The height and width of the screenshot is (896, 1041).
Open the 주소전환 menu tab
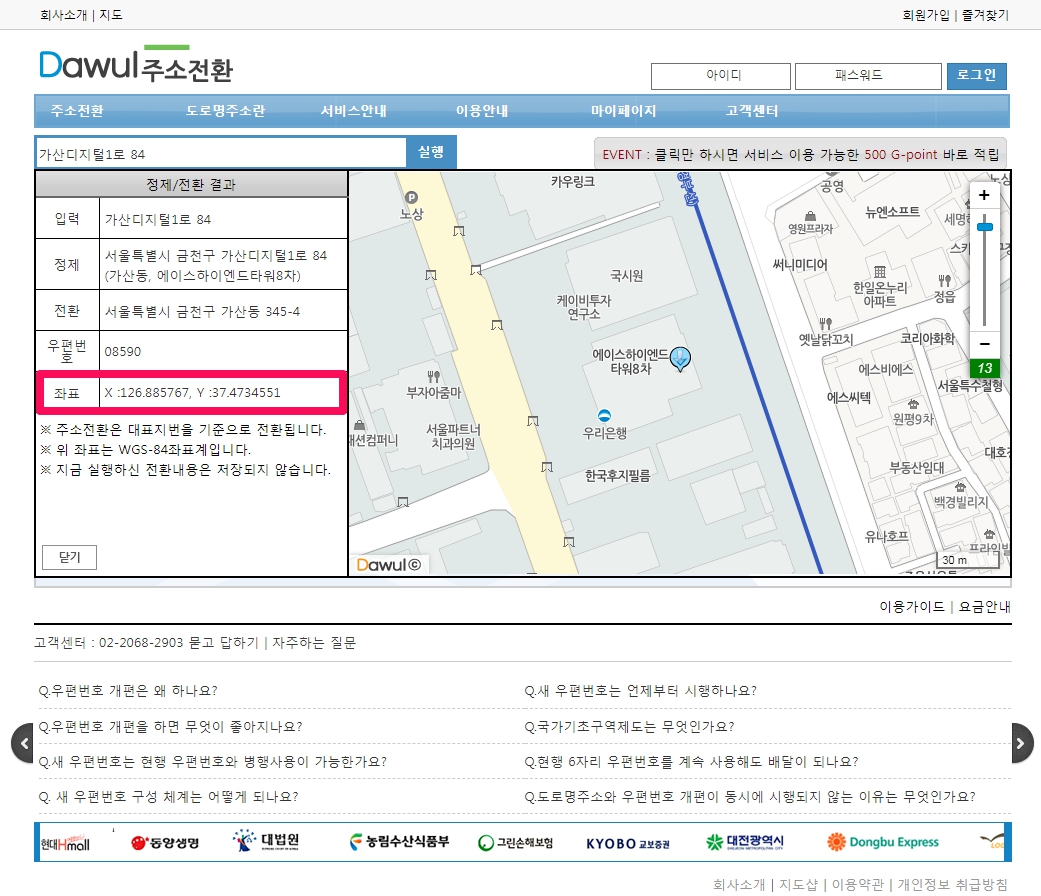pos(77,111)
